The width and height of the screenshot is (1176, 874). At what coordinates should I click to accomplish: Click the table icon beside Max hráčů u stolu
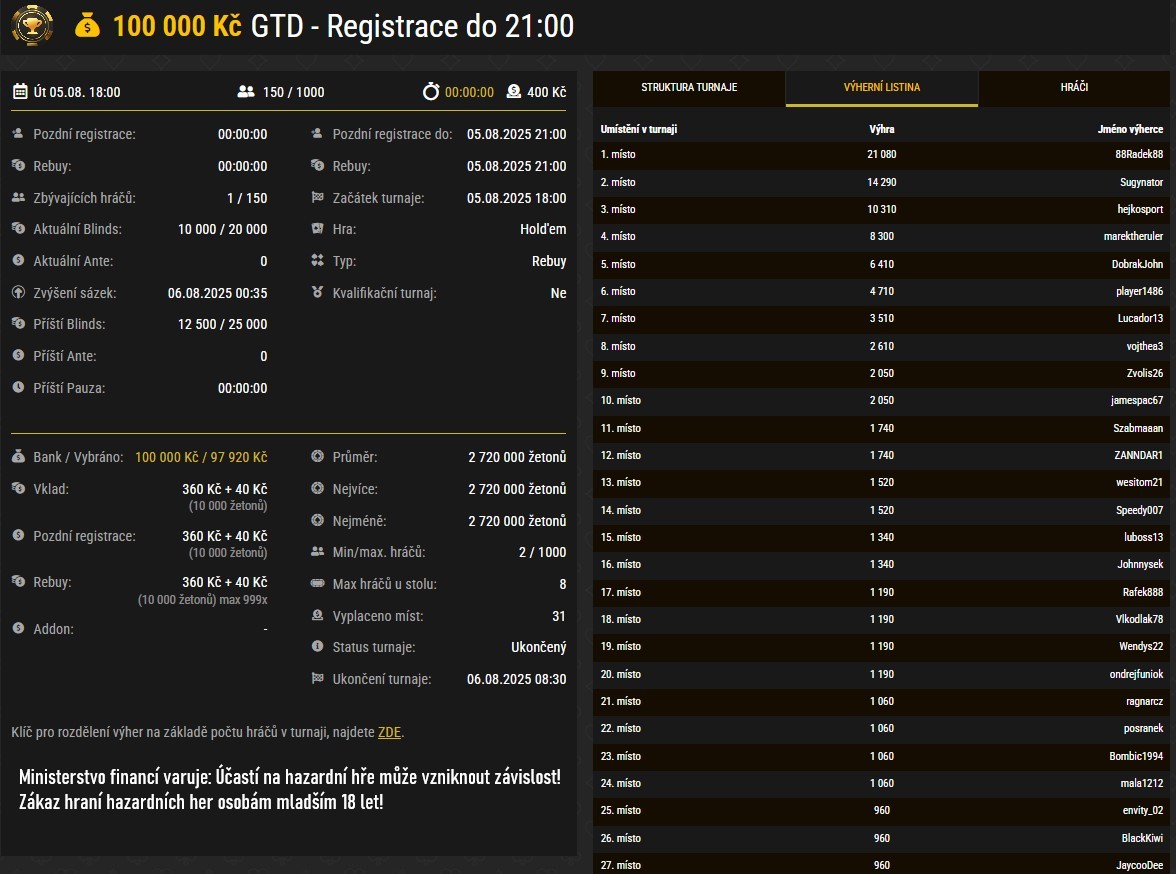317,584
